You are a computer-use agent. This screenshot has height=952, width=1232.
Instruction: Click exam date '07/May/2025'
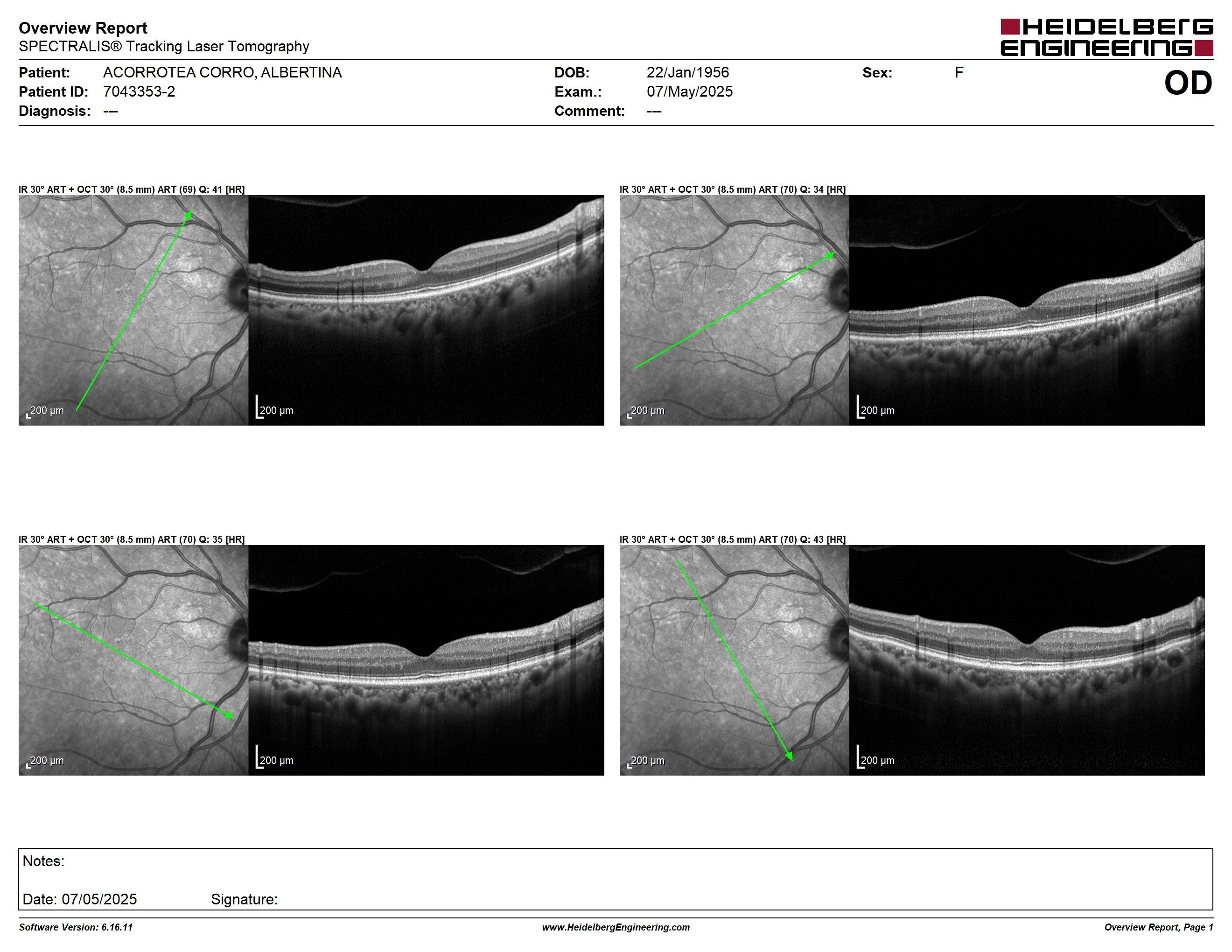tap(689, 92)
